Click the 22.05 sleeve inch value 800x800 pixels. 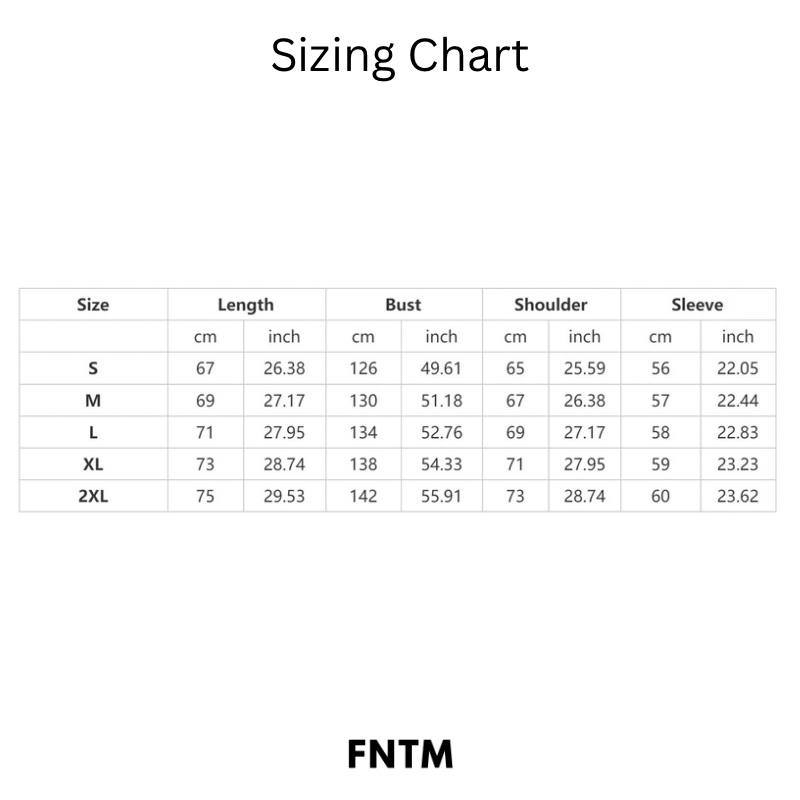click(738, 368)
